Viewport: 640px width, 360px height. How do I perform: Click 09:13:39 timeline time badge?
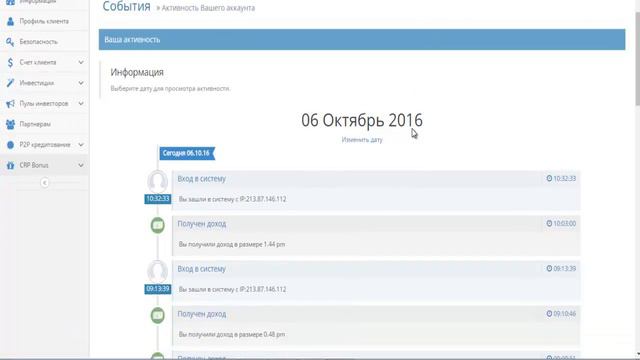click(x=158, y=289)
